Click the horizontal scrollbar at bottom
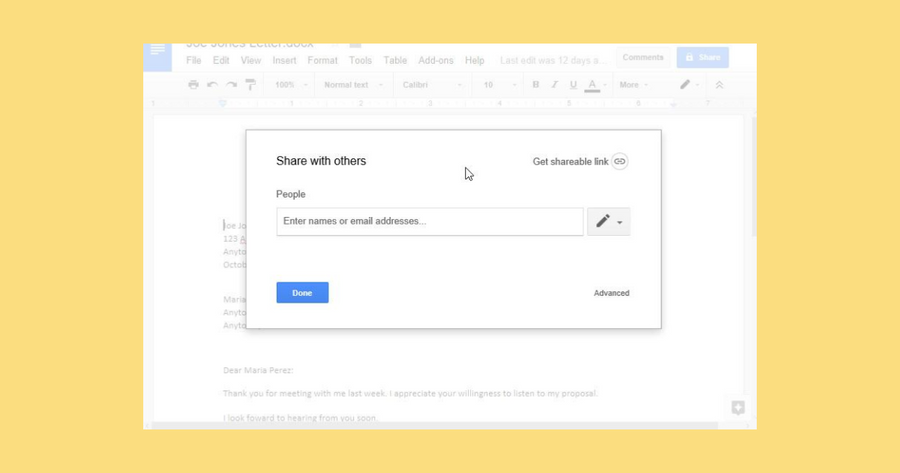The width and height of the screenshot is (900, 473). tap(435, 426)
